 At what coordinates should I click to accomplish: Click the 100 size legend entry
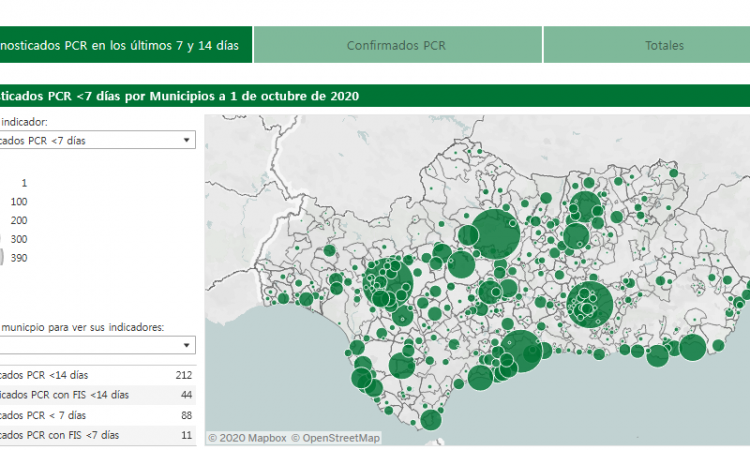tap(20, 201)
